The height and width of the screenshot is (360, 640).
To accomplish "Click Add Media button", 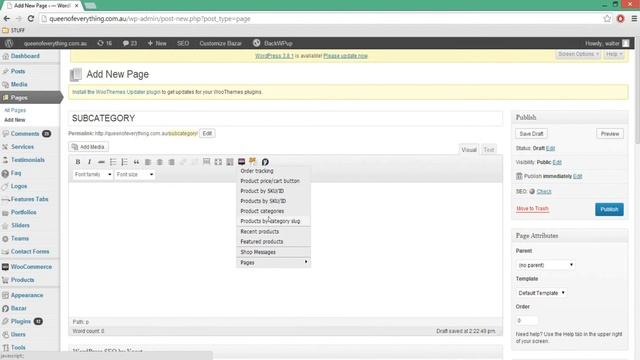I will (x=88, y=147).
